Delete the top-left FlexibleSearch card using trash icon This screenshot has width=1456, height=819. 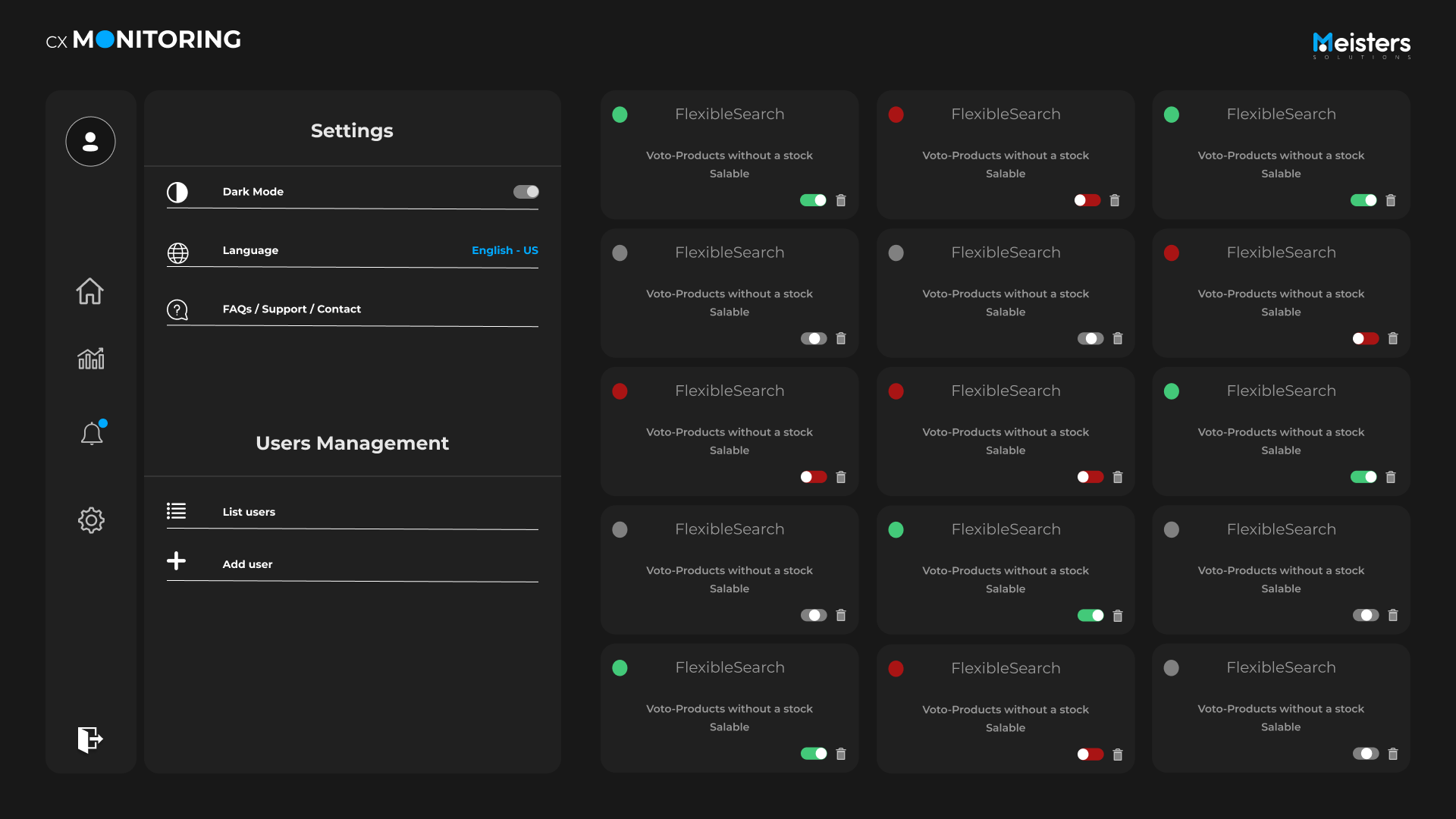(841, 201)
